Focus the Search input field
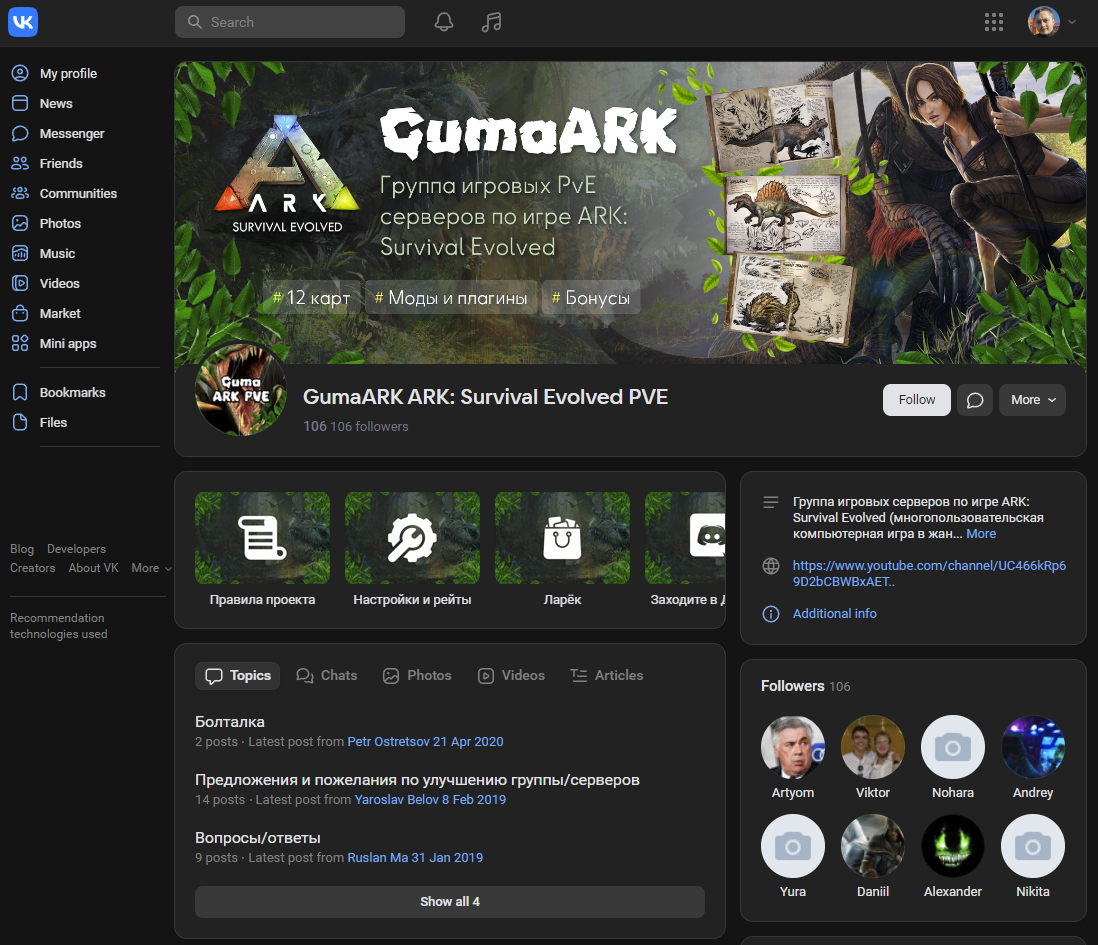The width and height of the screenshot is (1098, 945). point(290,22)
